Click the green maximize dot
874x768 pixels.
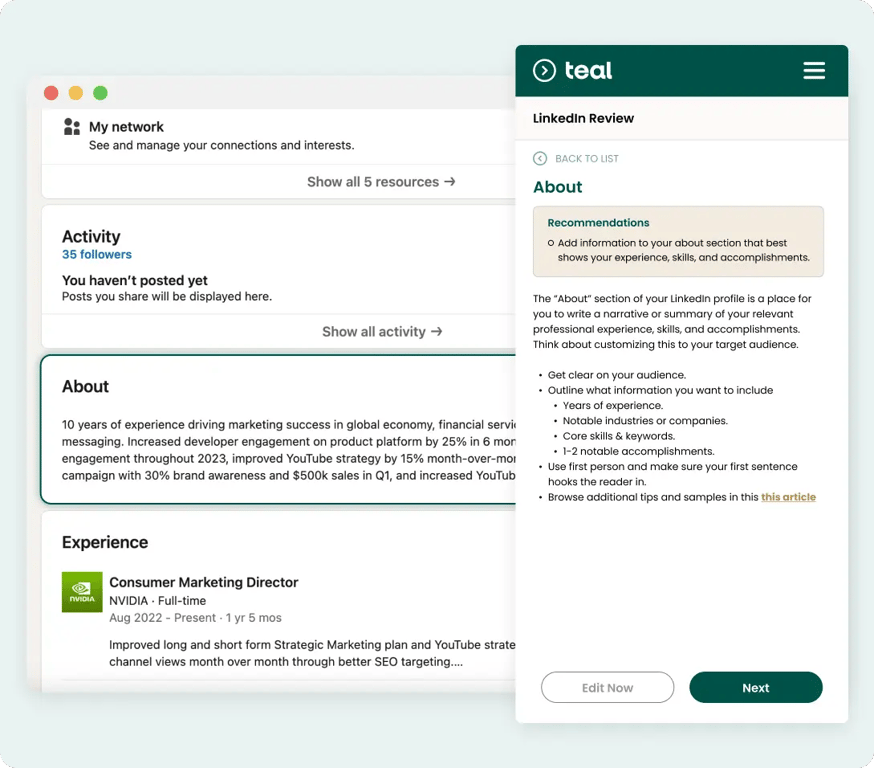100,93
